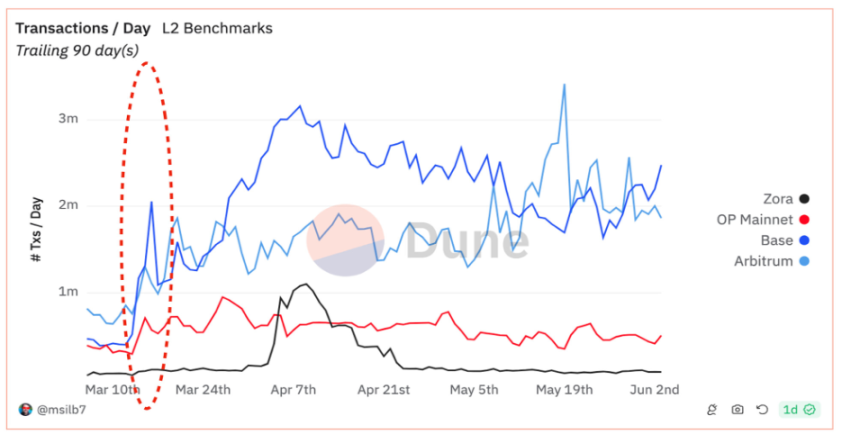Screen dimensions: 842x443
Task: Click the L2 Benchmarks title text
Action: [x=217, y=28]
